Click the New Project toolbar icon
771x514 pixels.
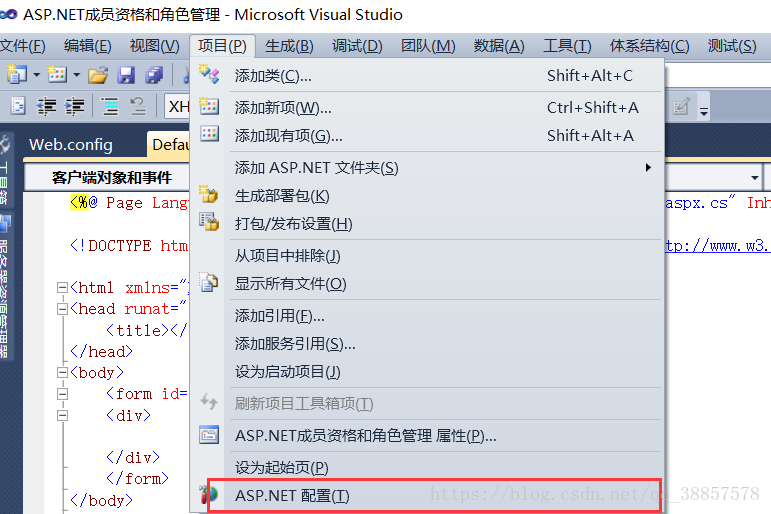pyautogui.click(x=17, y=75)
